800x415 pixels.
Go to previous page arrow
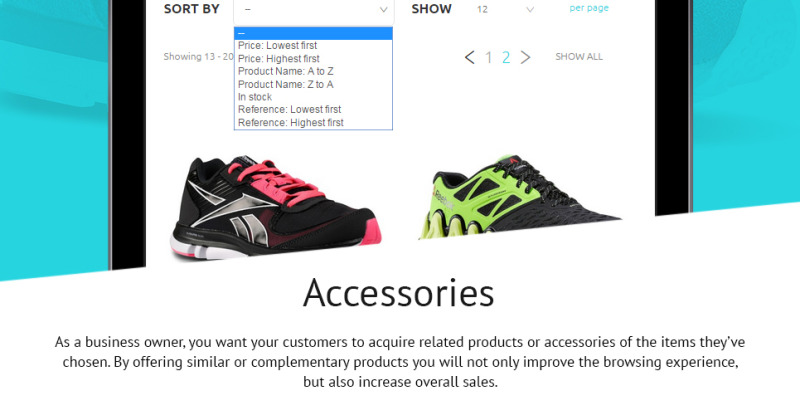click(470, 57)
